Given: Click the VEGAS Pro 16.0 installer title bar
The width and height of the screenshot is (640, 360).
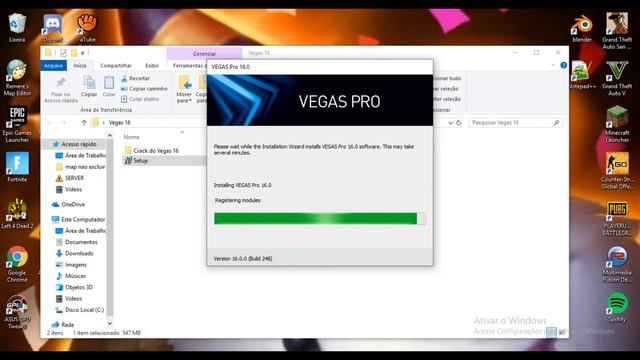Looking at the screenshot, I should pyautogui.click(x=320, y=67).
